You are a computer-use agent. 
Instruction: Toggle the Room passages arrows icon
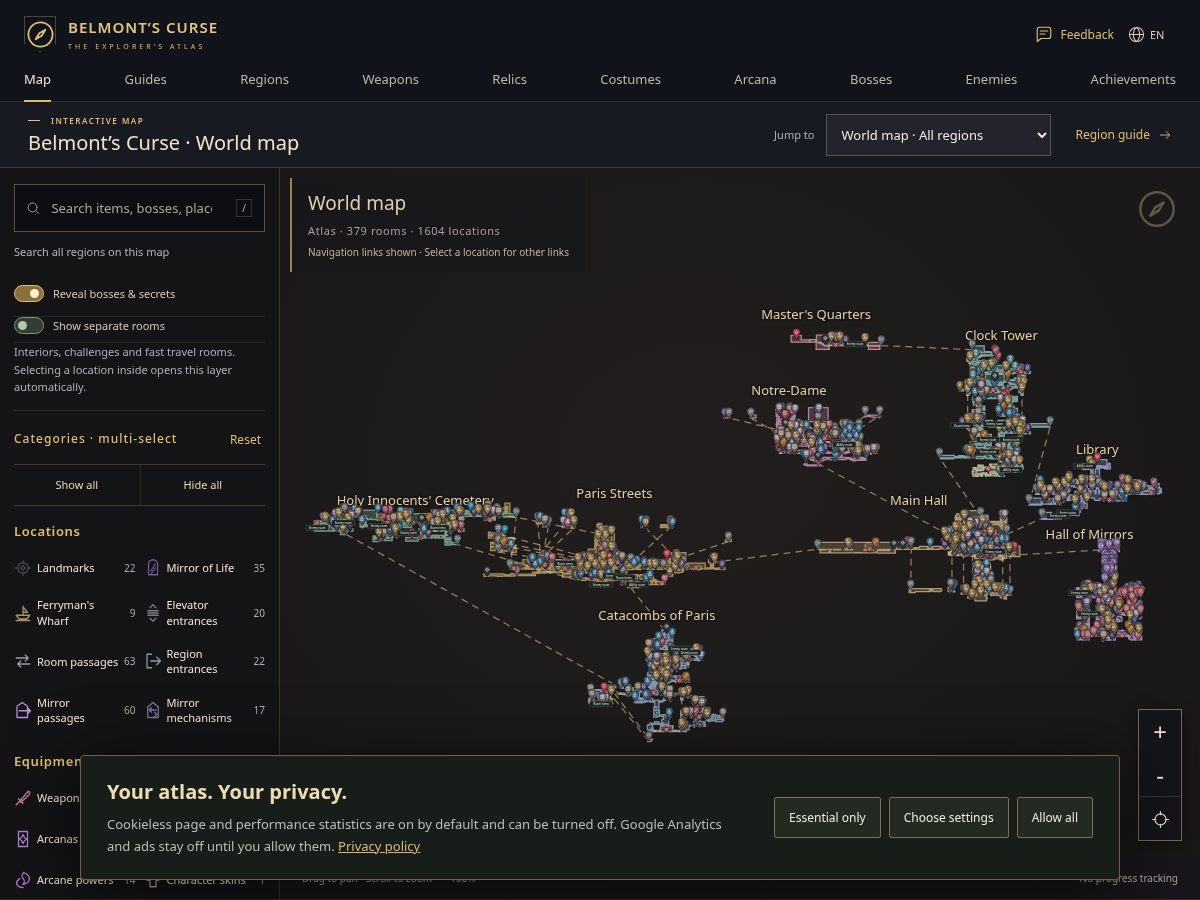pos(23,661)
